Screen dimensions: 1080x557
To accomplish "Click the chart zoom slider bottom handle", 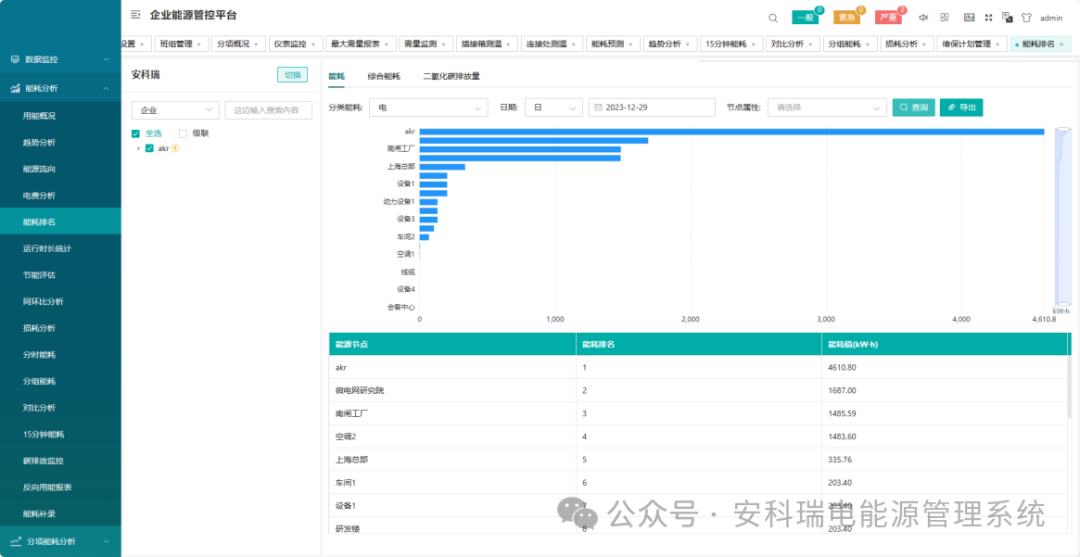I will [1064, 304].
